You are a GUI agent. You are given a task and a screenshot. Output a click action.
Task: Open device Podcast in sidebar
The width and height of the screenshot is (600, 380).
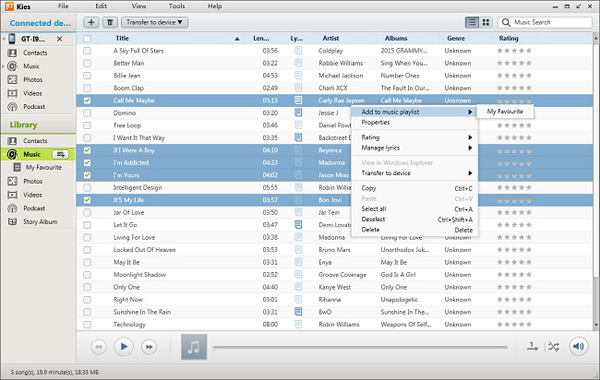[x=34, y=106]
